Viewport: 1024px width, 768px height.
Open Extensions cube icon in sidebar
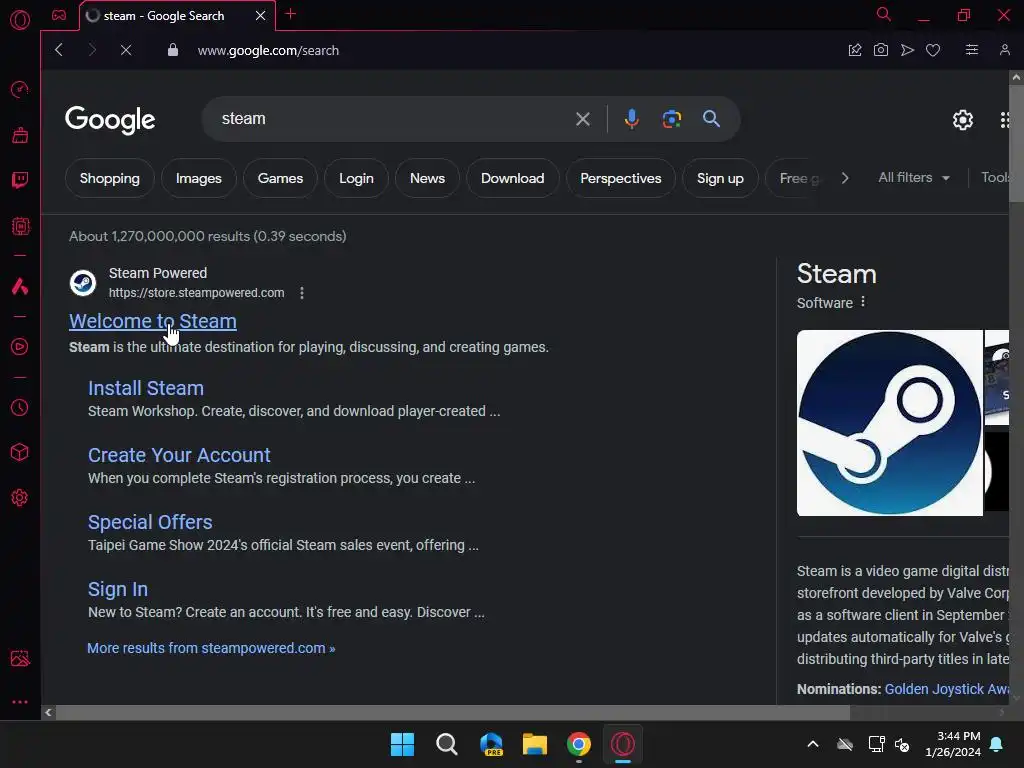[20, 452]
